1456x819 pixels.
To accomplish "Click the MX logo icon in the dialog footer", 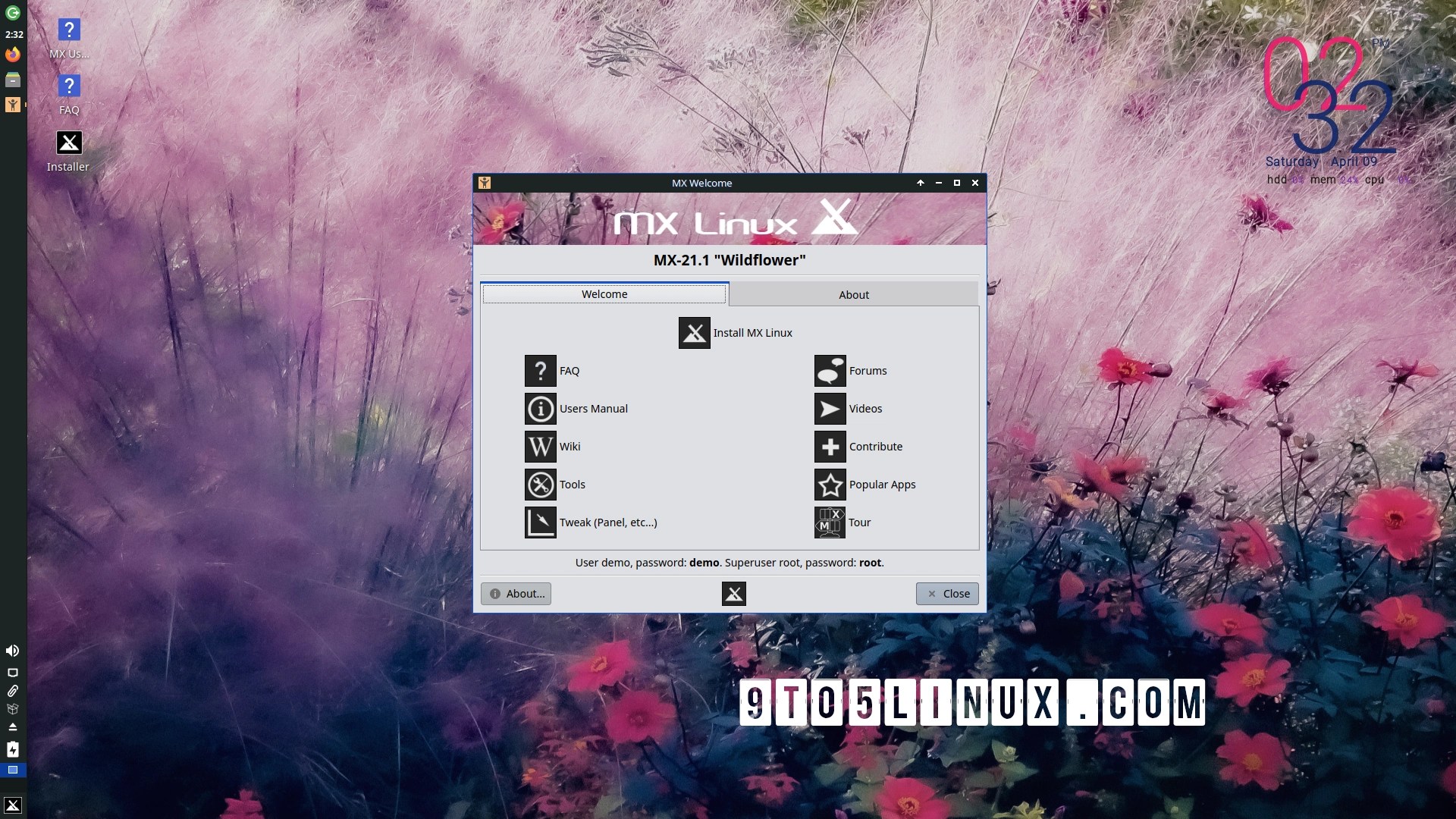I will 733,594.
